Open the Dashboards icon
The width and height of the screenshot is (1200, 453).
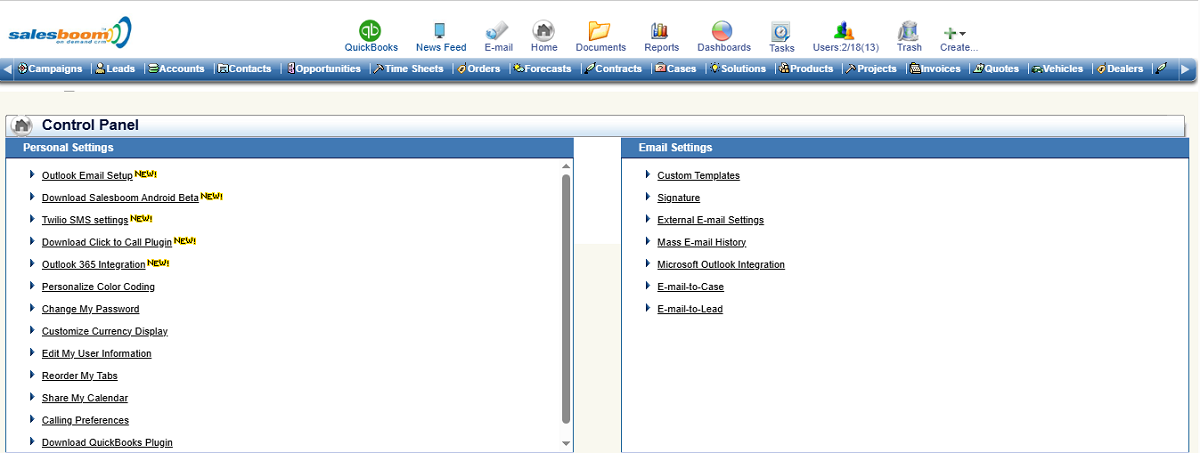click(723, 30)
